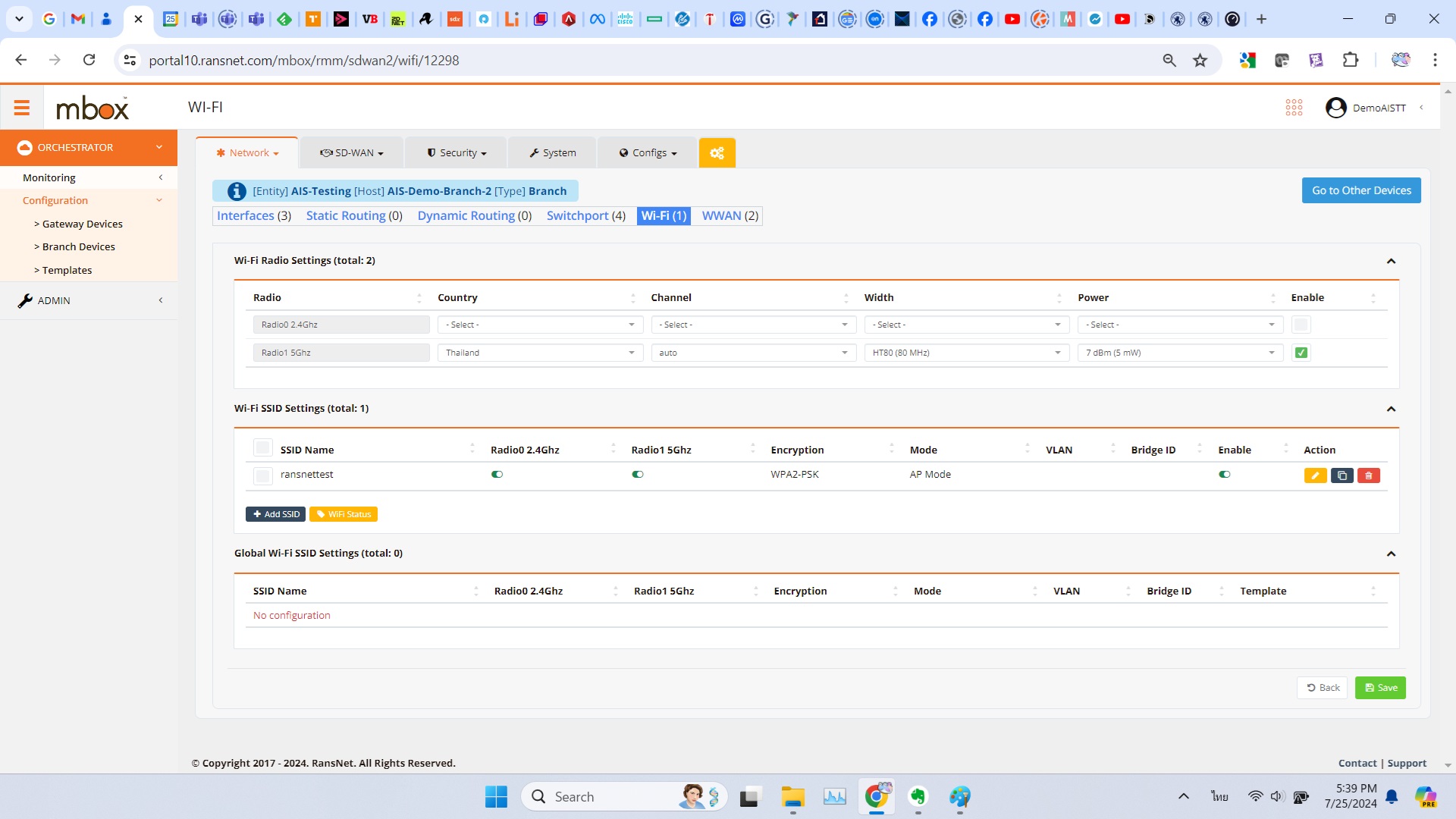Screen dimensions: 1456x819
Task: Check the Radio0 2.4Ghz enable checkbox
Action: 1301,325
